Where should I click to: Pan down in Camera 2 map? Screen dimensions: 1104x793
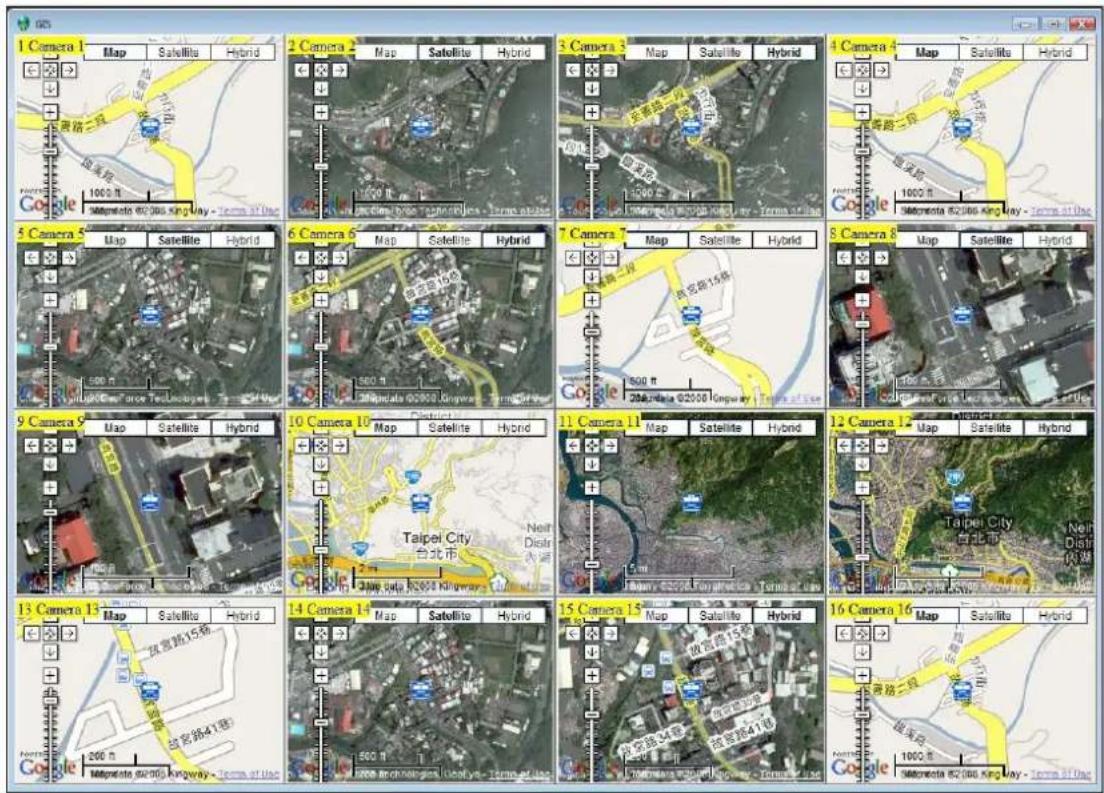tap(321, 88)
